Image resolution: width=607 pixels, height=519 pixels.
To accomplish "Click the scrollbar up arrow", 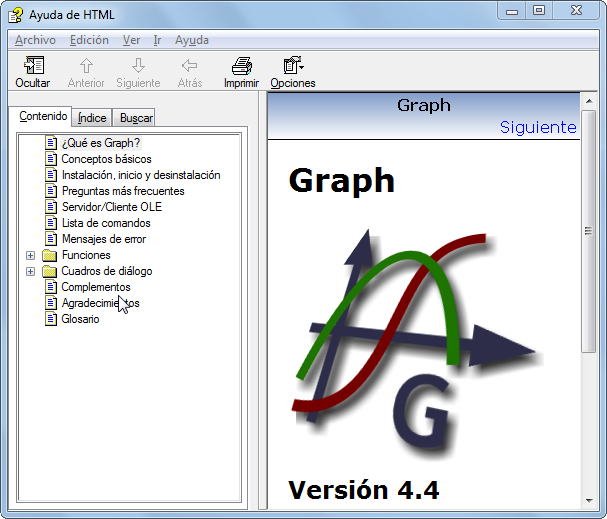I will (x=589, y=101).
